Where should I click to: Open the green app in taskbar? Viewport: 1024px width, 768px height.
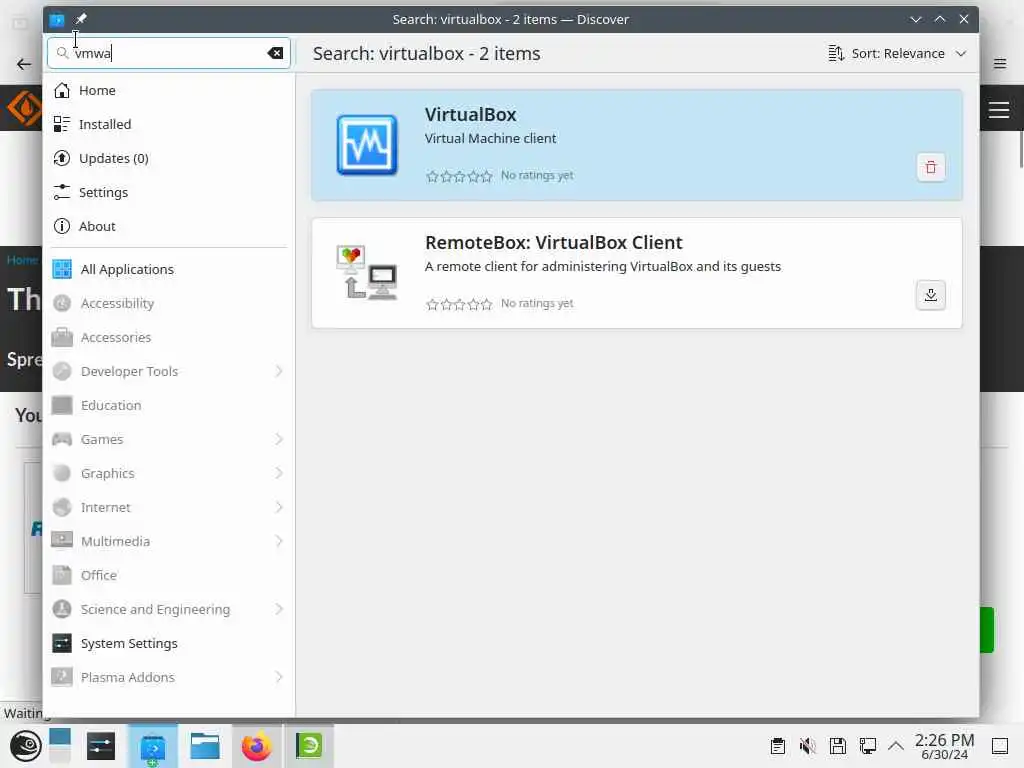(x=309, y=746)
